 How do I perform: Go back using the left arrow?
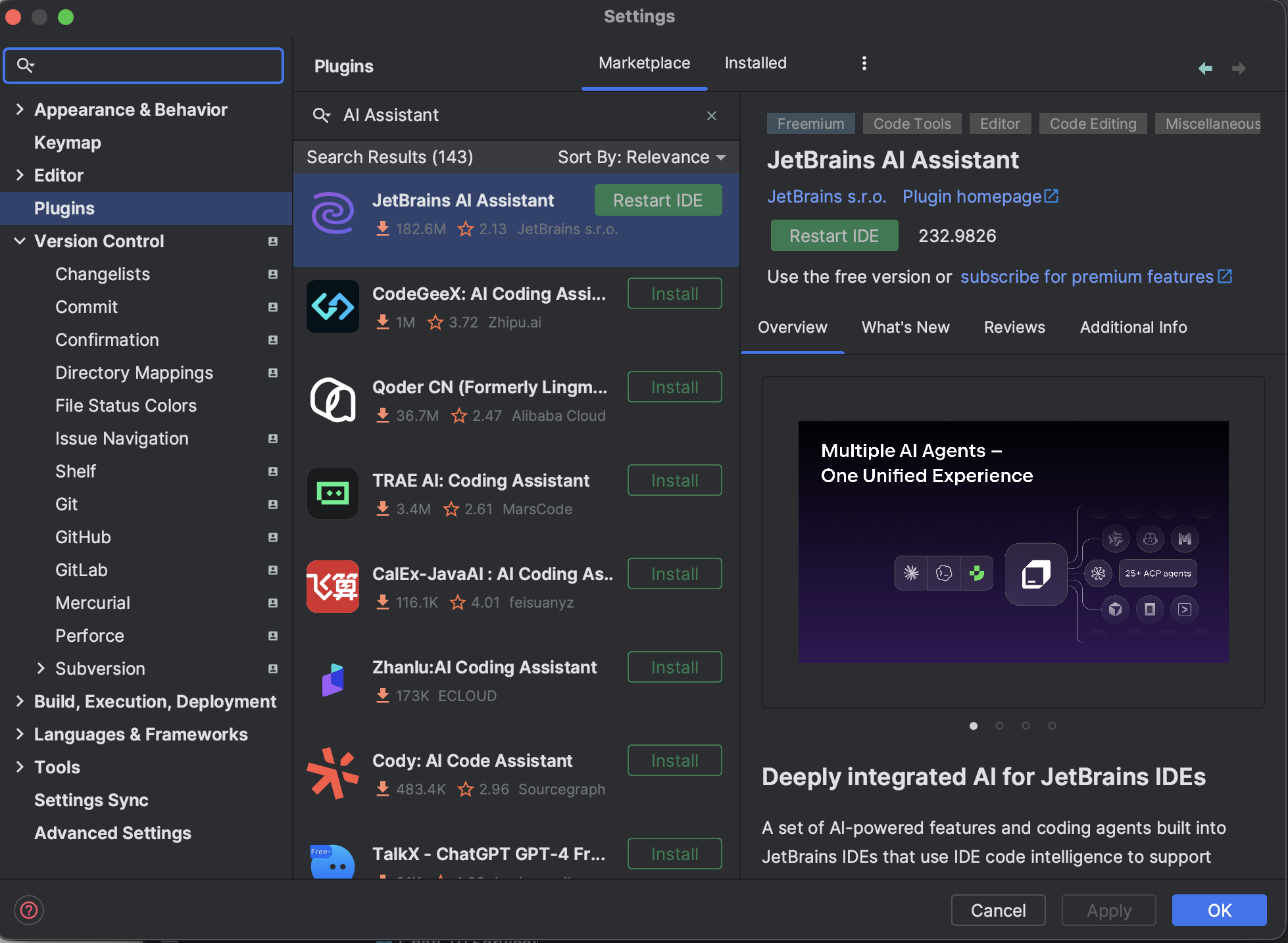point(1205,68)
